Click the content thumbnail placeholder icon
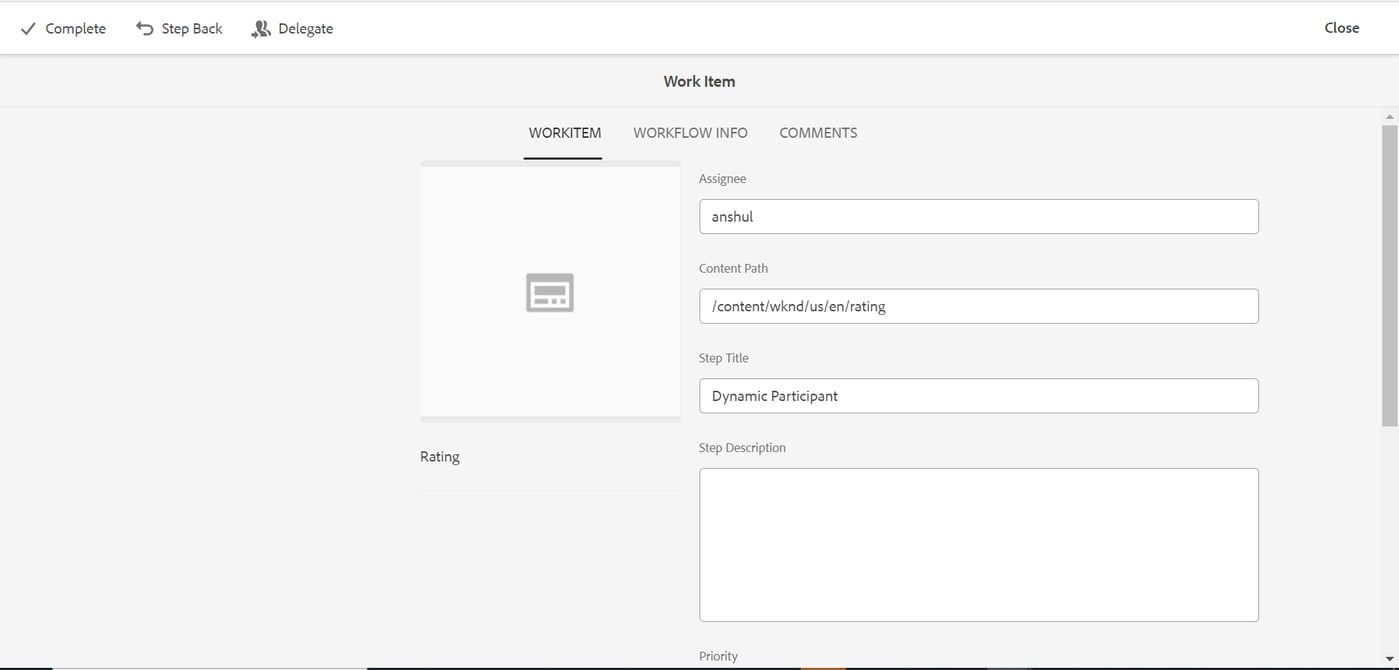This screenshot has width=1399, height=670. click(549, 292)
